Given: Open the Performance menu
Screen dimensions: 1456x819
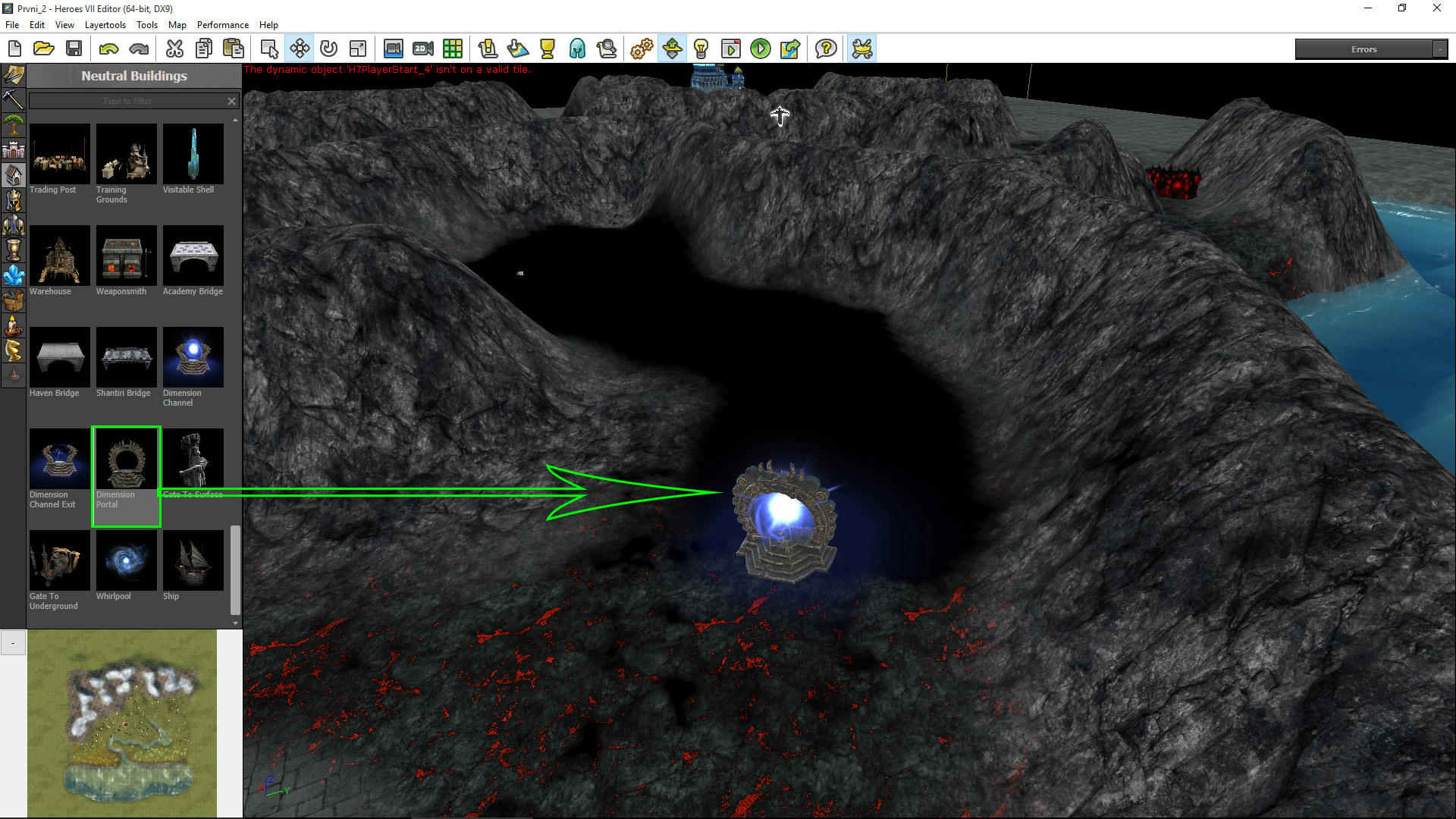Looking at the screenshot, I should pos(223,25).
